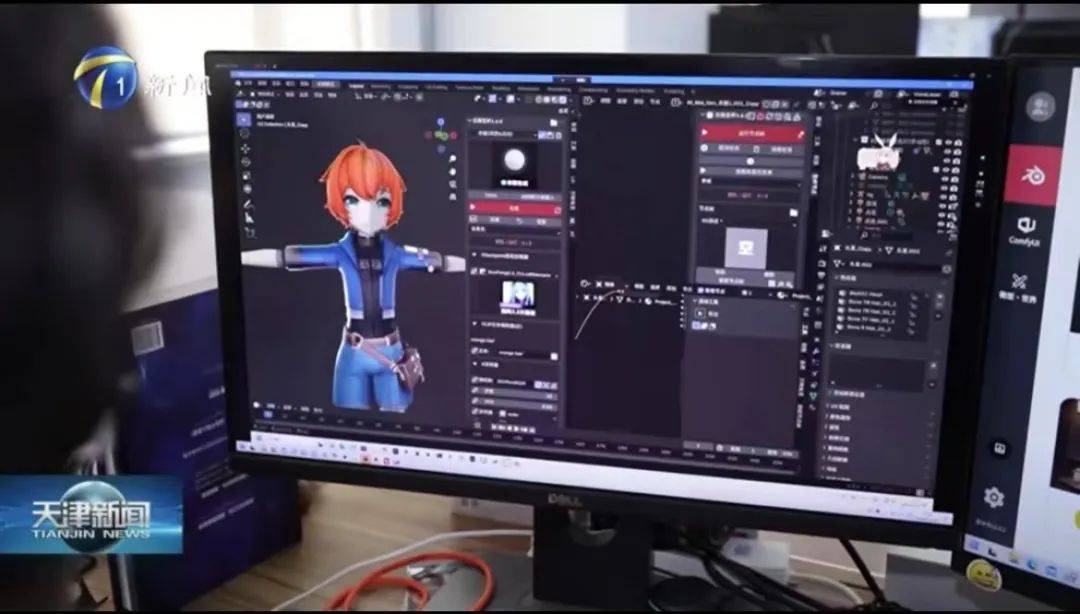Switch to the Modeling workspace tab

(x=380, y=86)
